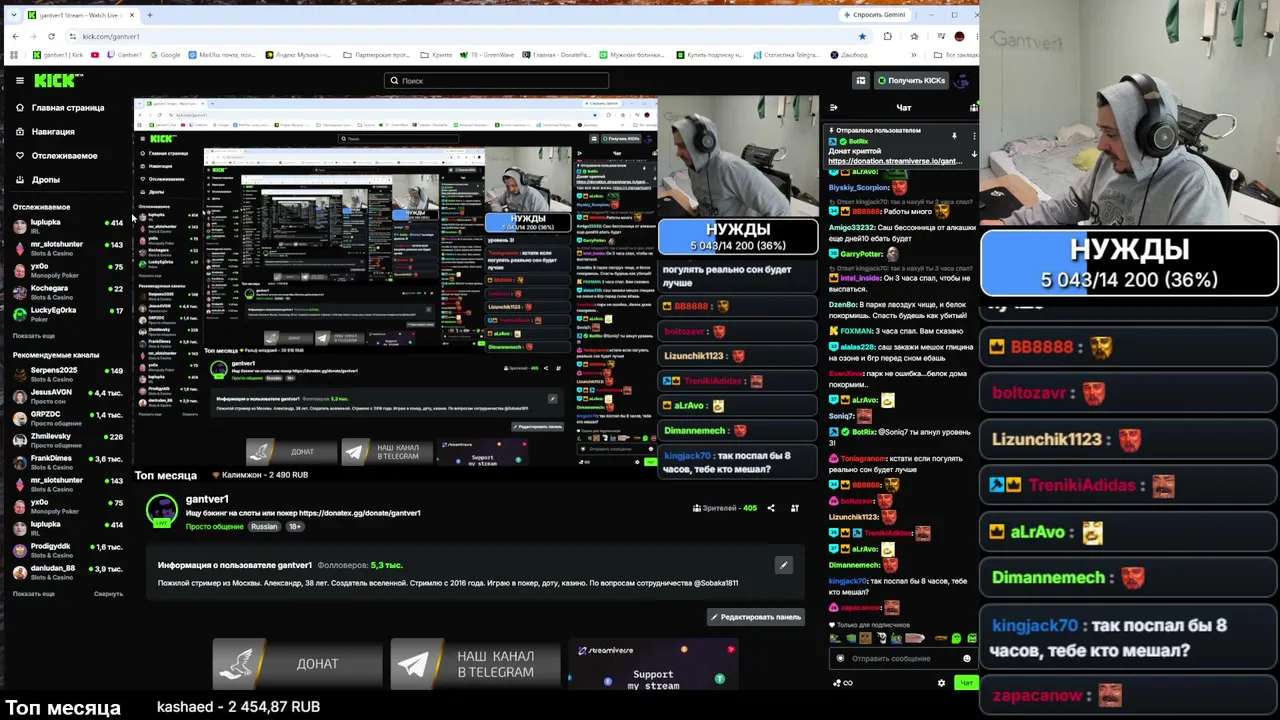Viewport: 1280px width, 720px height.
Task: Click the browser back arrow
Action: click(x=15, y=36)
